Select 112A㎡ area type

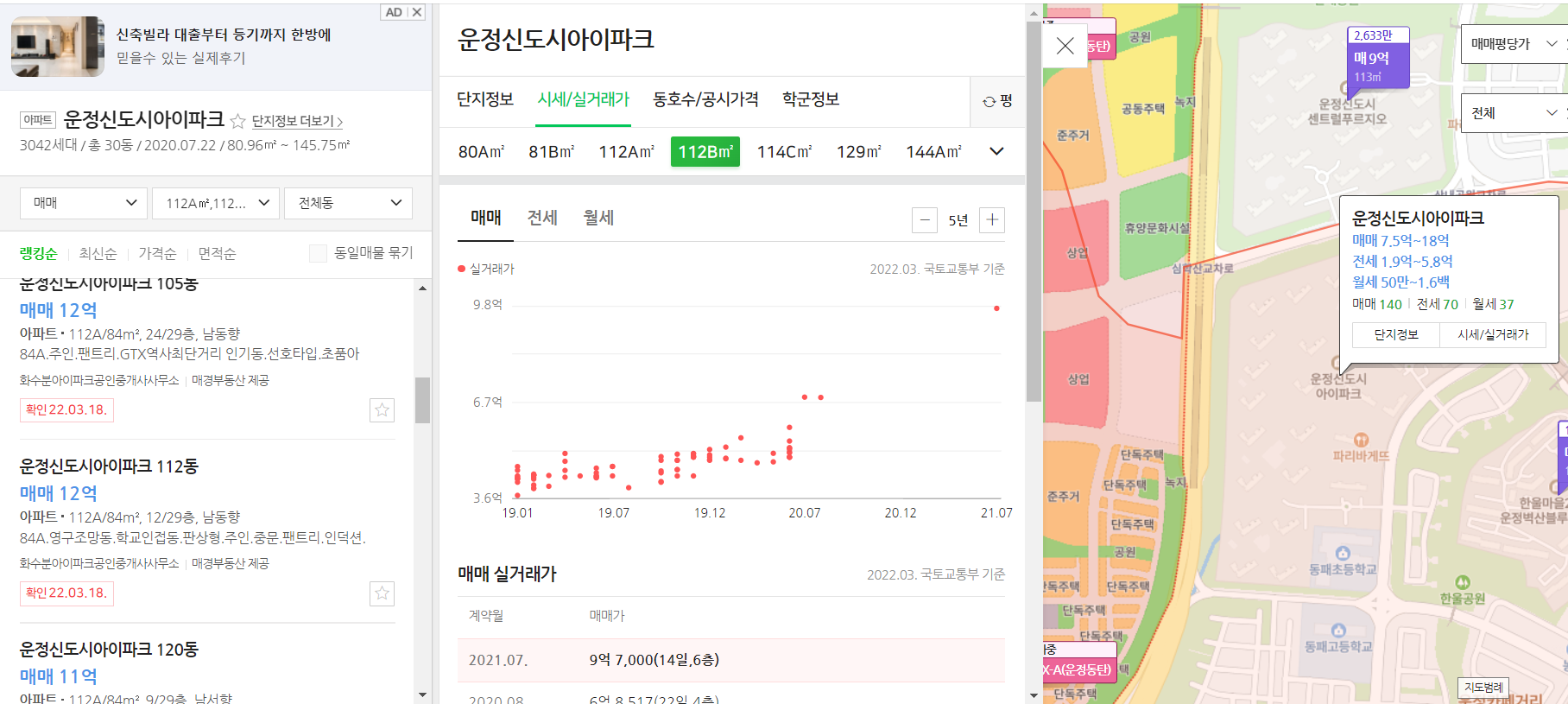pyautogui.click(x=627, y=152)
